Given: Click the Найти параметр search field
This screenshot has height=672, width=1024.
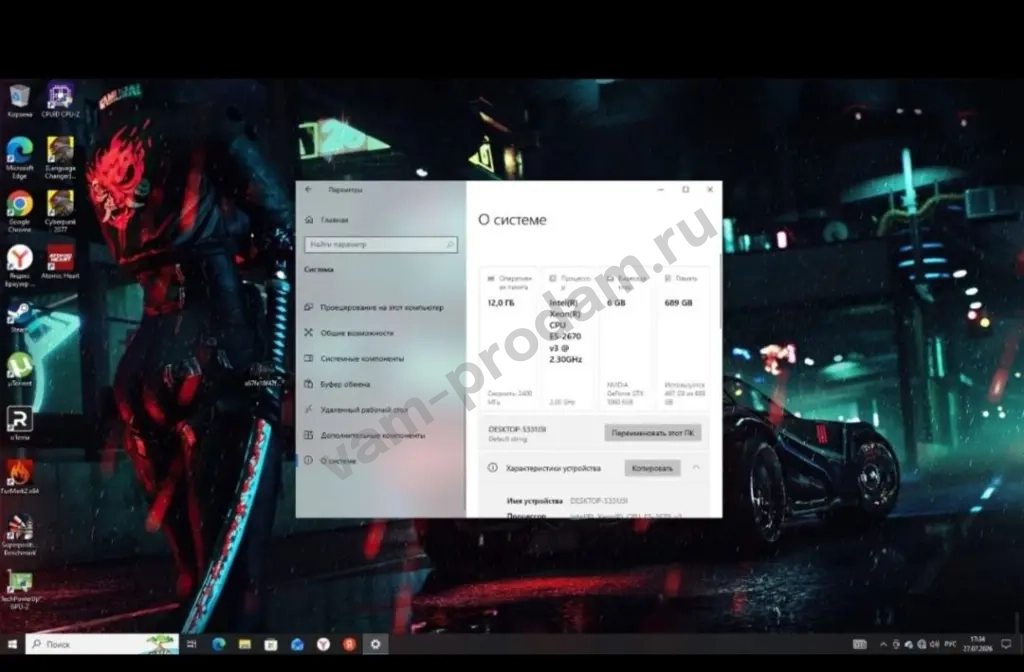Looking at the screenshot, I should point(381,244).
